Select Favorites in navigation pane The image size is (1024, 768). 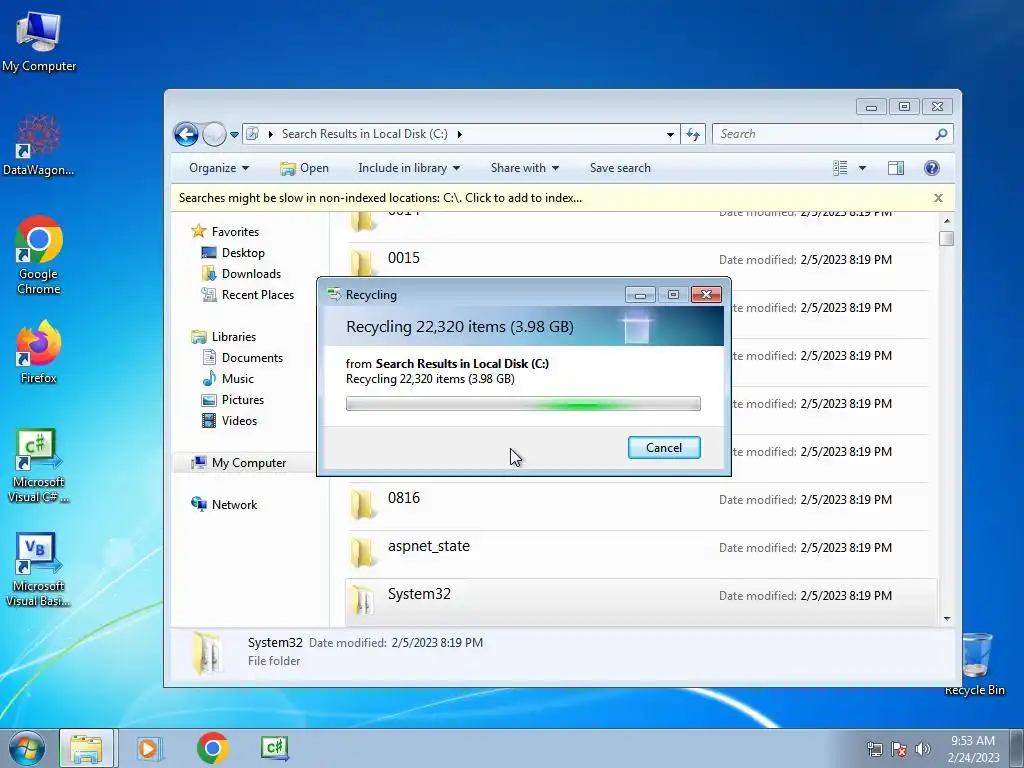coord(226,232)
